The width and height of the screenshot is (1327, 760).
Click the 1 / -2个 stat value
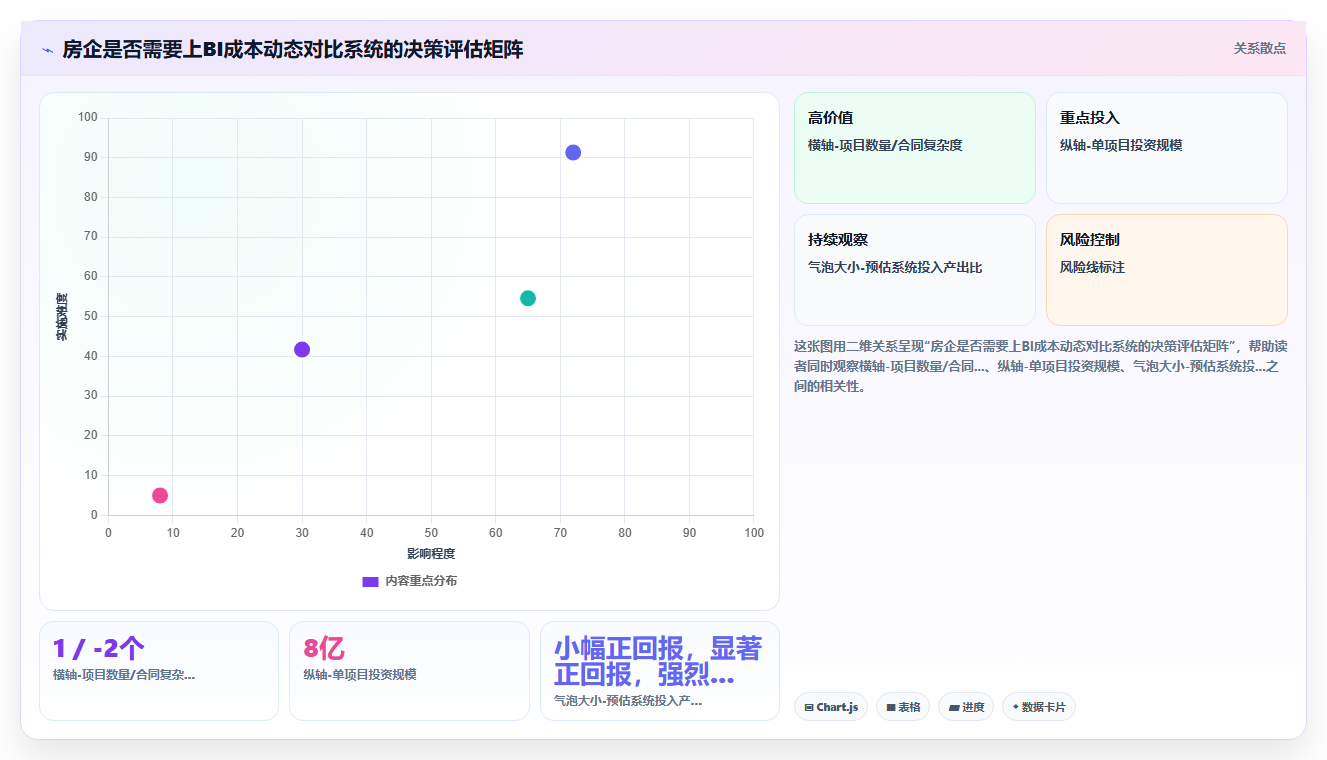(99, 648)
